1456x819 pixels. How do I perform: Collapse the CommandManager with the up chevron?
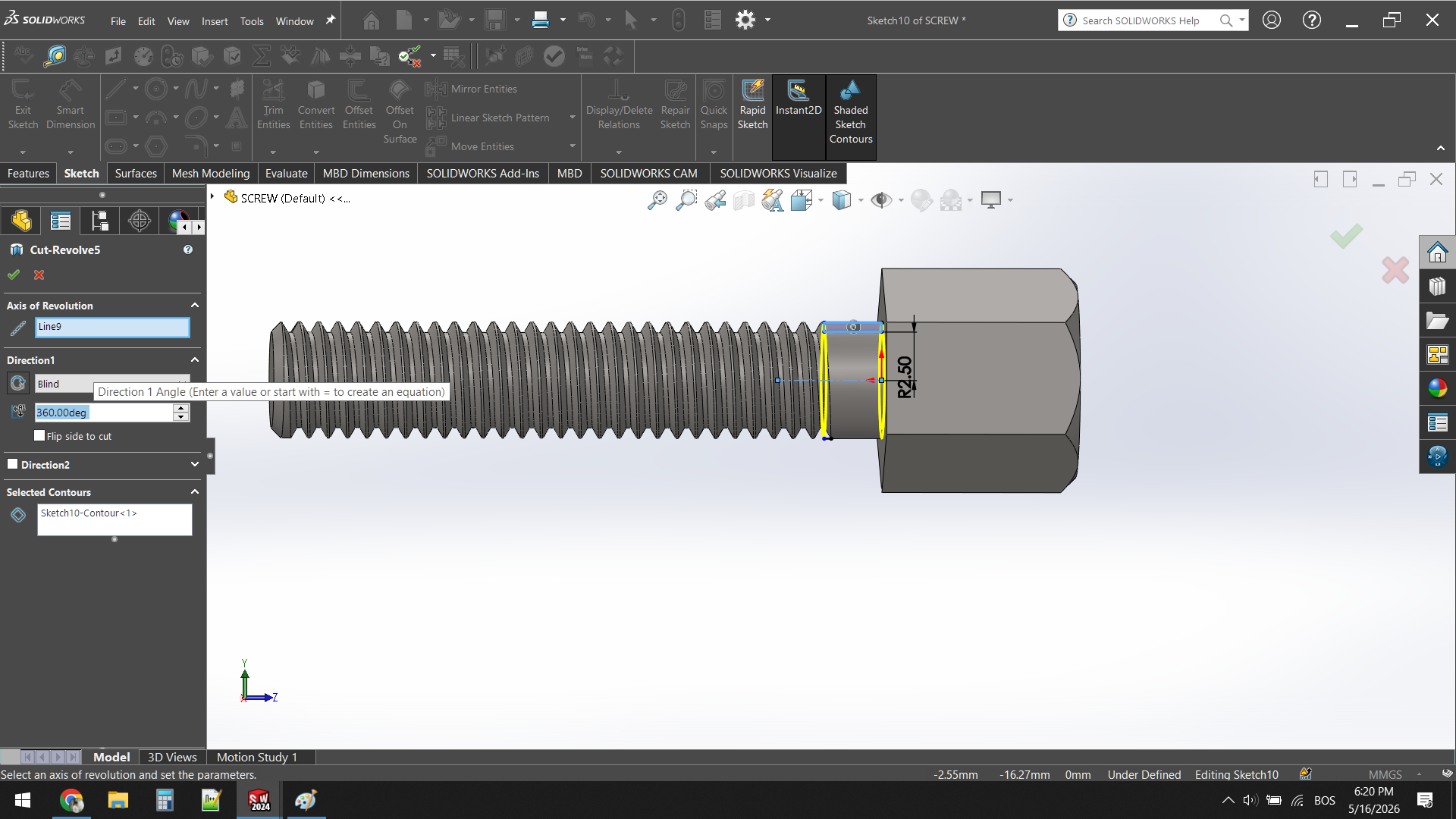[x=1441, y=149]
